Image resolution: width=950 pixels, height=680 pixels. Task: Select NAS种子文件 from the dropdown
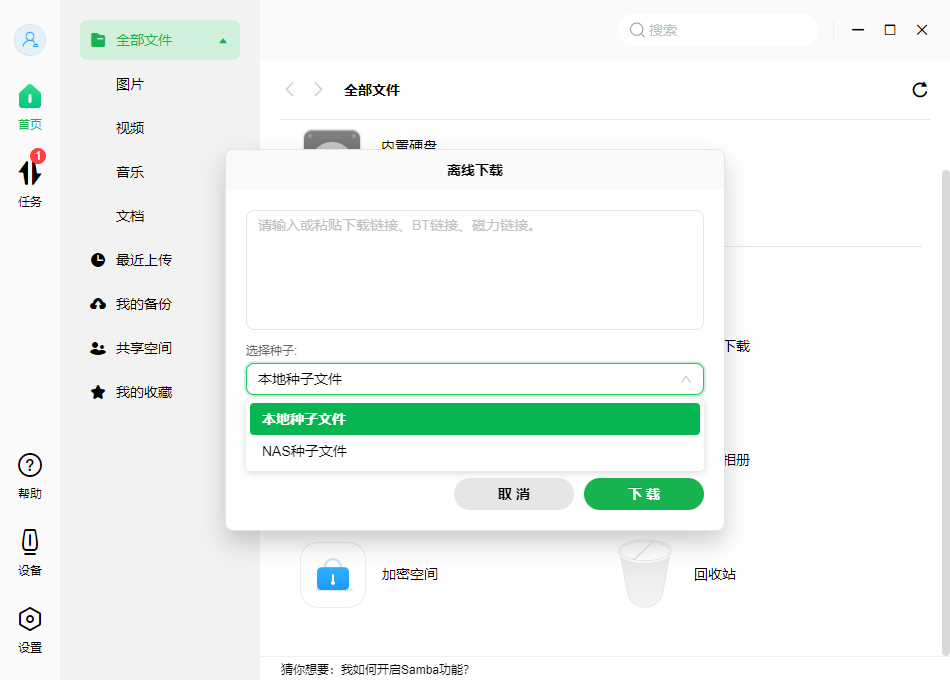pos(305,450)
